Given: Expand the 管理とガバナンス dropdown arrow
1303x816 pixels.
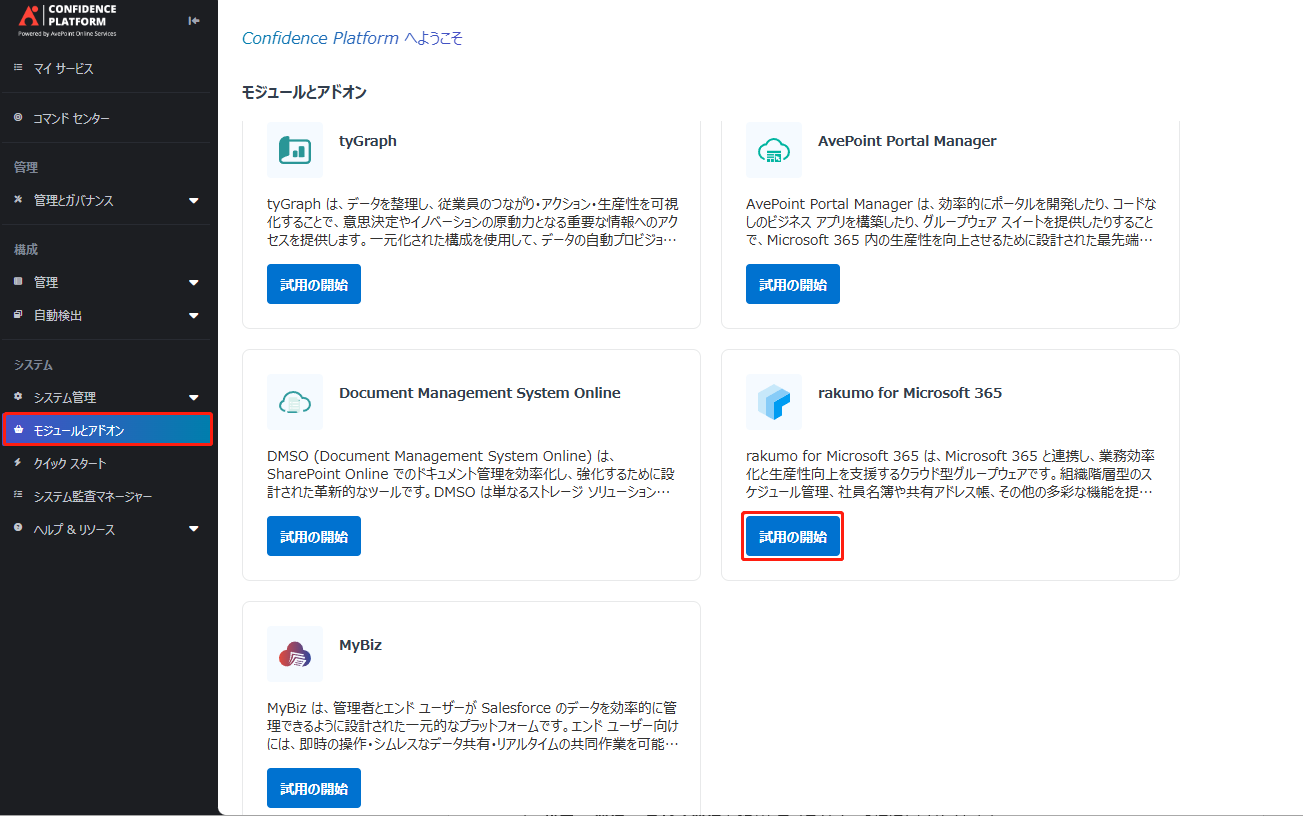Looking at the screenshot, I should pos(194,201).
